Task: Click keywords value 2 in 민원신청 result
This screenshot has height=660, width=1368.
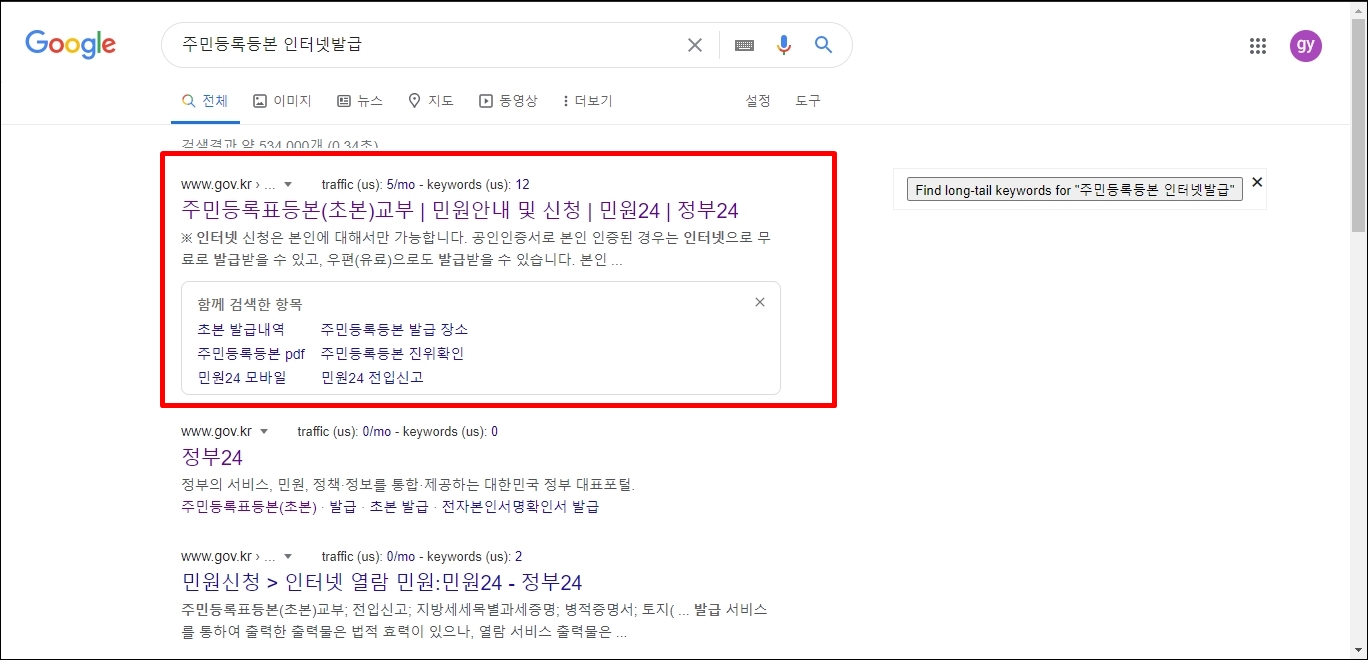Action: pos(518,557)
